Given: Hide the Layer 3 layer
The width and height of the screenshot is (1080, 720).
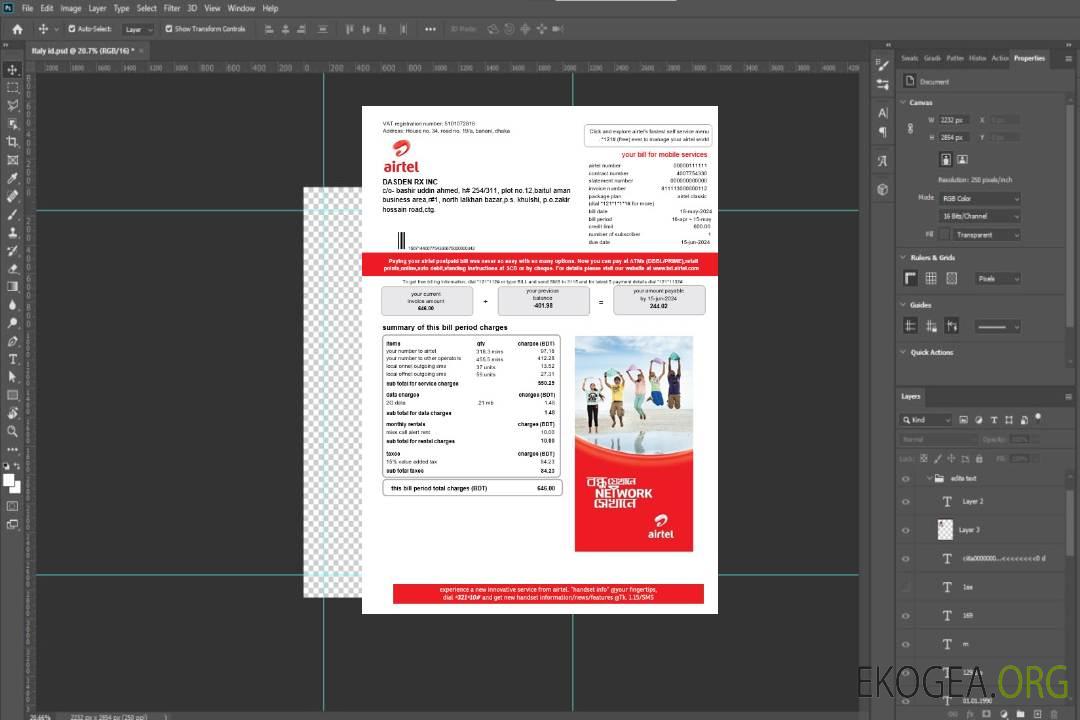Looking at the screenshot, I should tap(906, 531).
